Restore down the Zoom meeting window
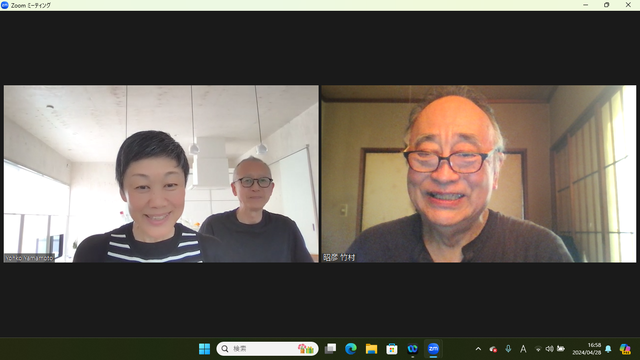Image resolution: width=640 pixels, height=360 pixels. [607, 5]
